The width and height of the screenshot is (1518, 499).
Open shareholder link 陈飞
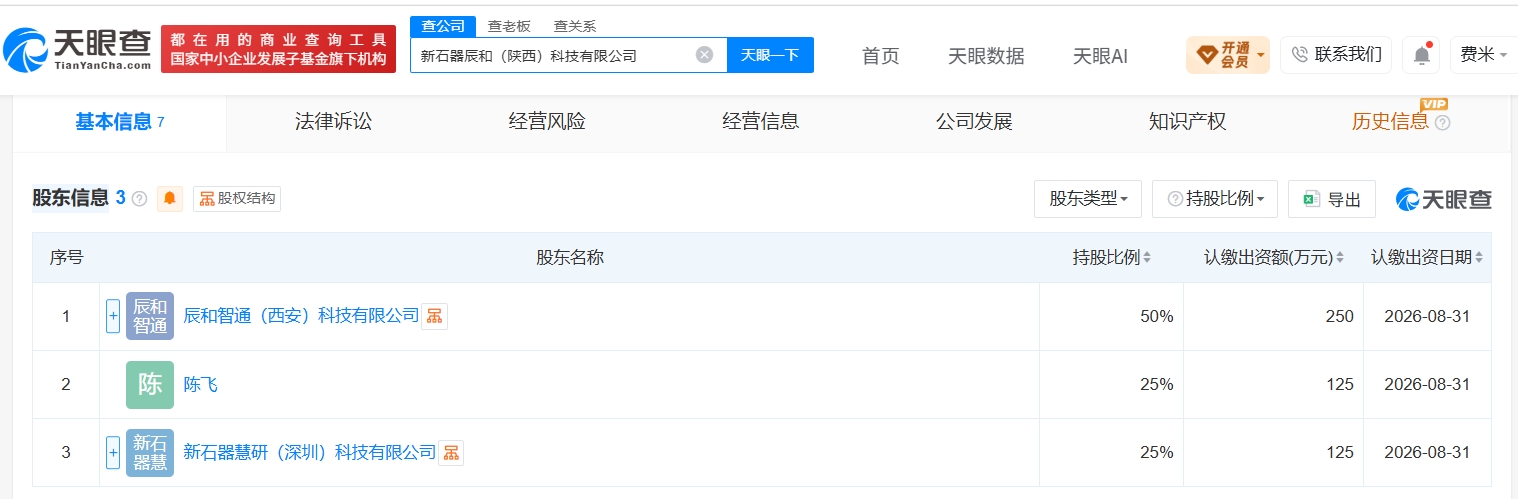200,384
